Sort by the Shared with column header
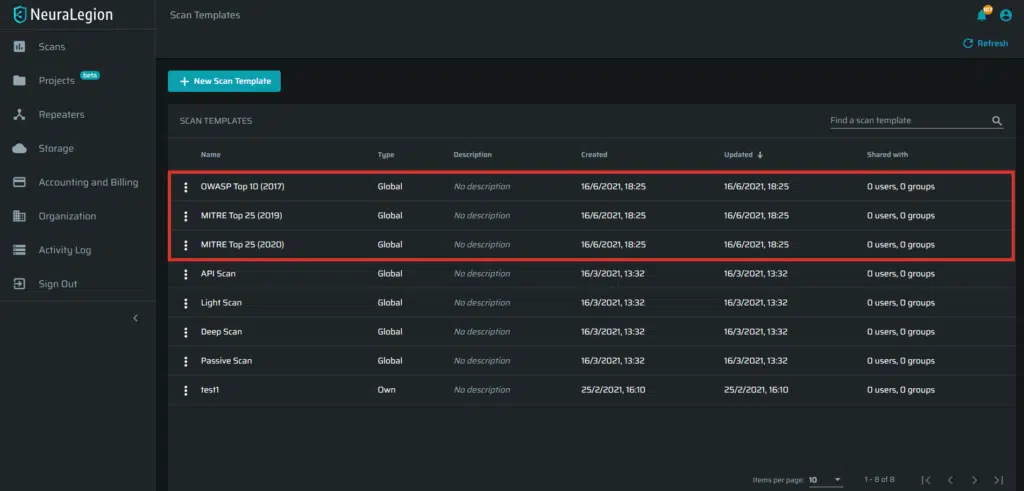Image resolution: width=1024 pixels, height=491 pixels. 887,155
